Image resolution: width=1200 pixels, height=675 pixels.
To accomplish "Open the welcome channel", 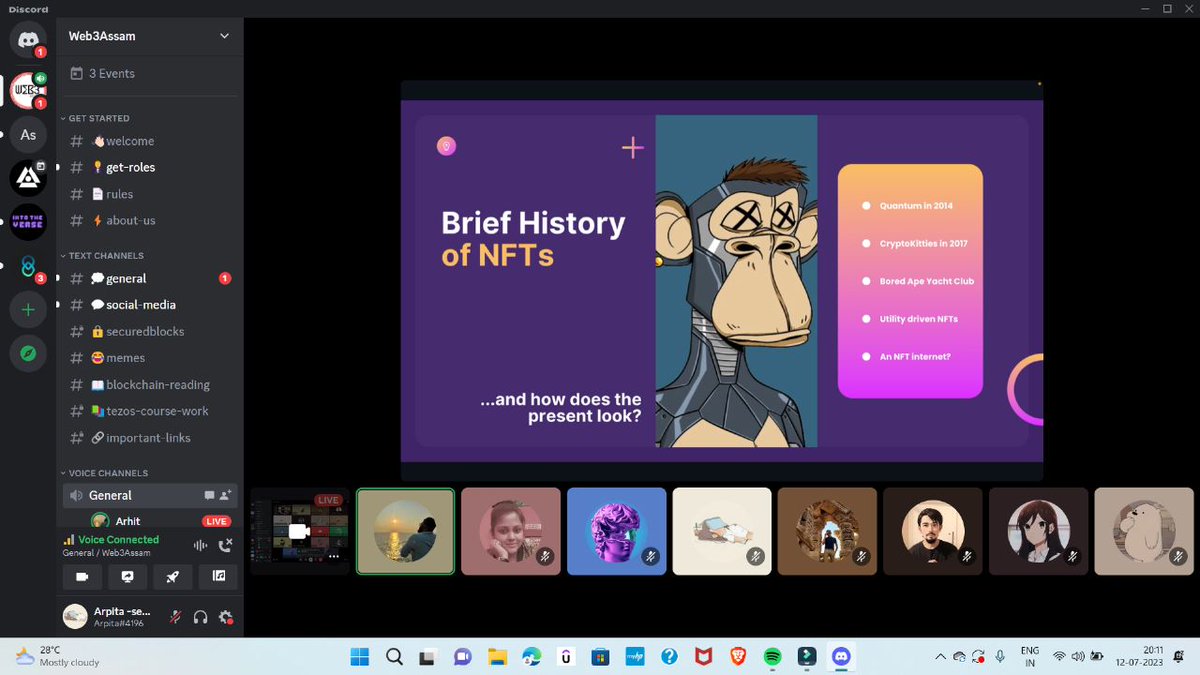I will (x=150, y=141).
